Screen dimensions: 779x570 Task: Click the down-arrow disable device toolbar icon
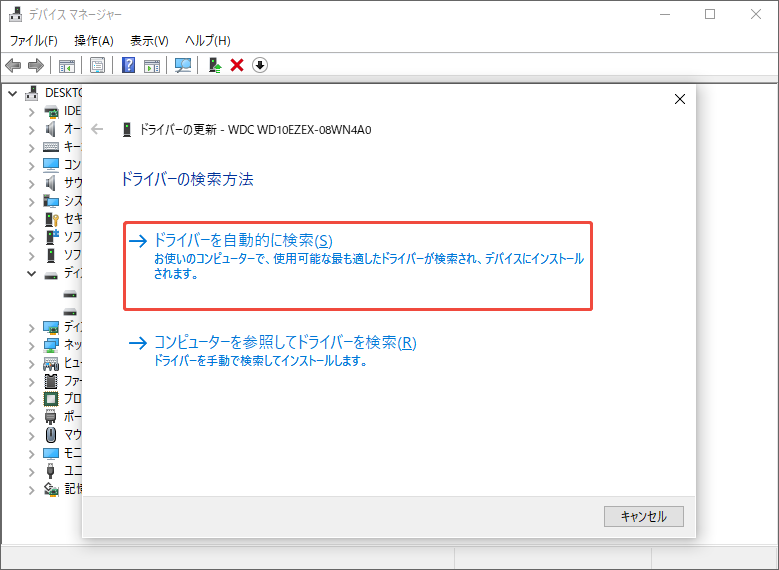coord(260,65)
